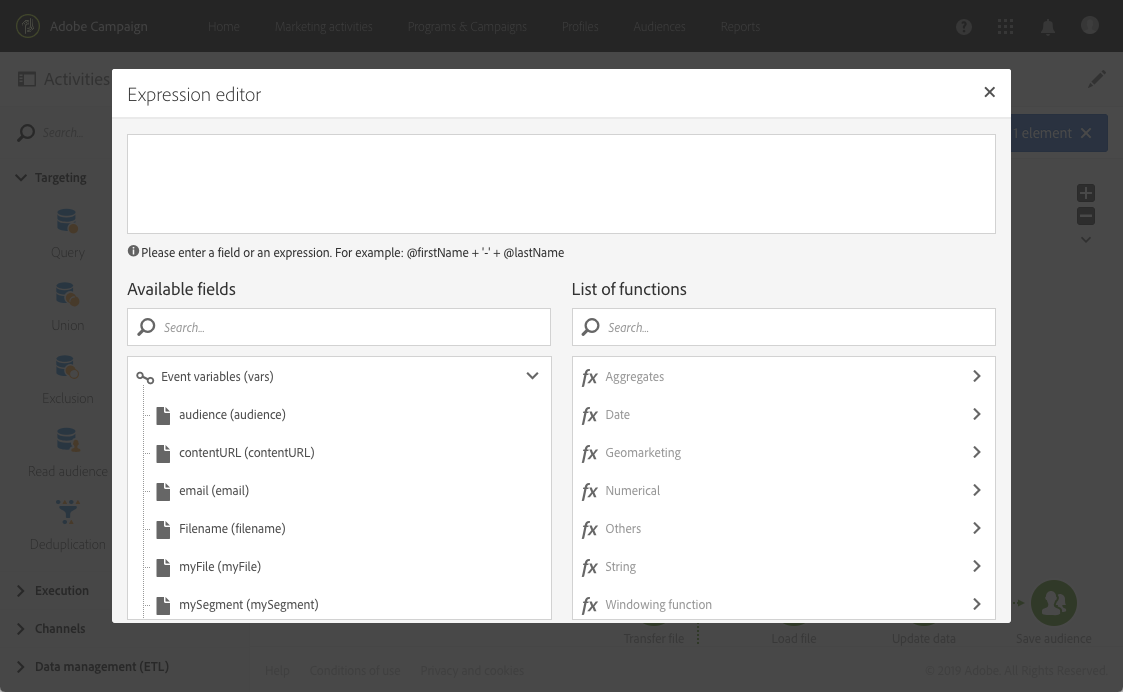
Task: Click the fx icon beside Others
Action: tap(590, 529)
